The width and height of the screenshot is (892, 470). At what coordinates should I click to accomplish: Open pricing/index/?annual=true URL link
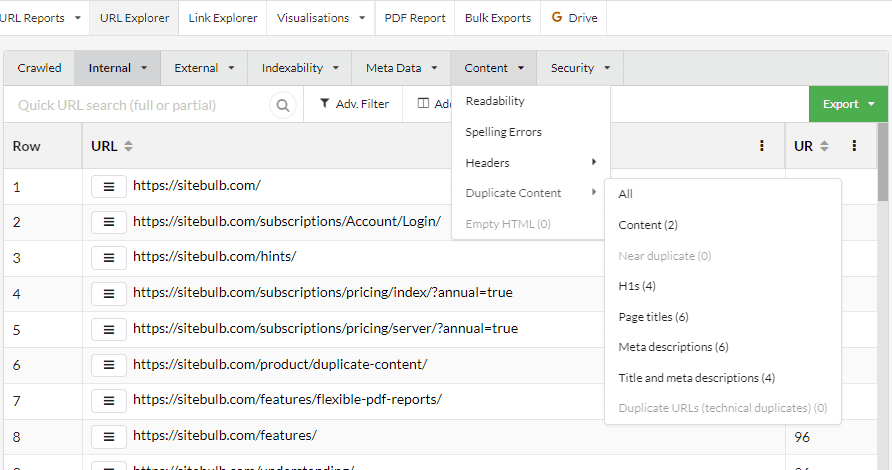pyautogui.click(x=323, y=292)
